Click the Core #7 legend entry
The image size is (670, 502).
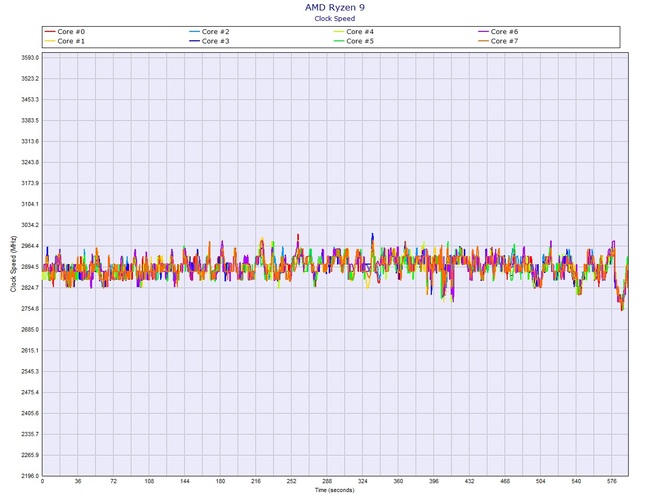tap(498, 41)
